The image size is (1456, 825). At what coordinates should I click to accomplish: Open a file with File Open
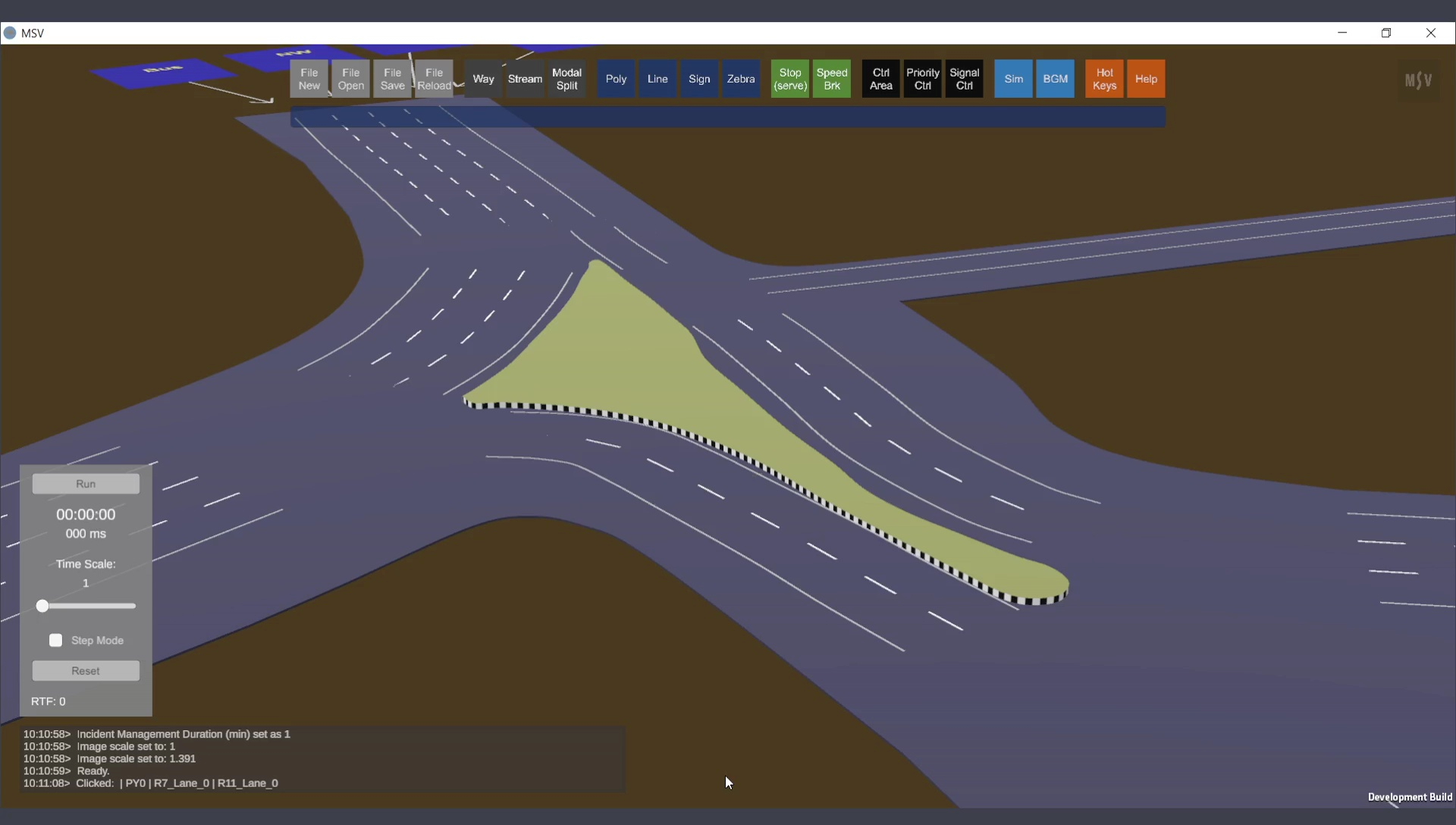pos(350,79)
